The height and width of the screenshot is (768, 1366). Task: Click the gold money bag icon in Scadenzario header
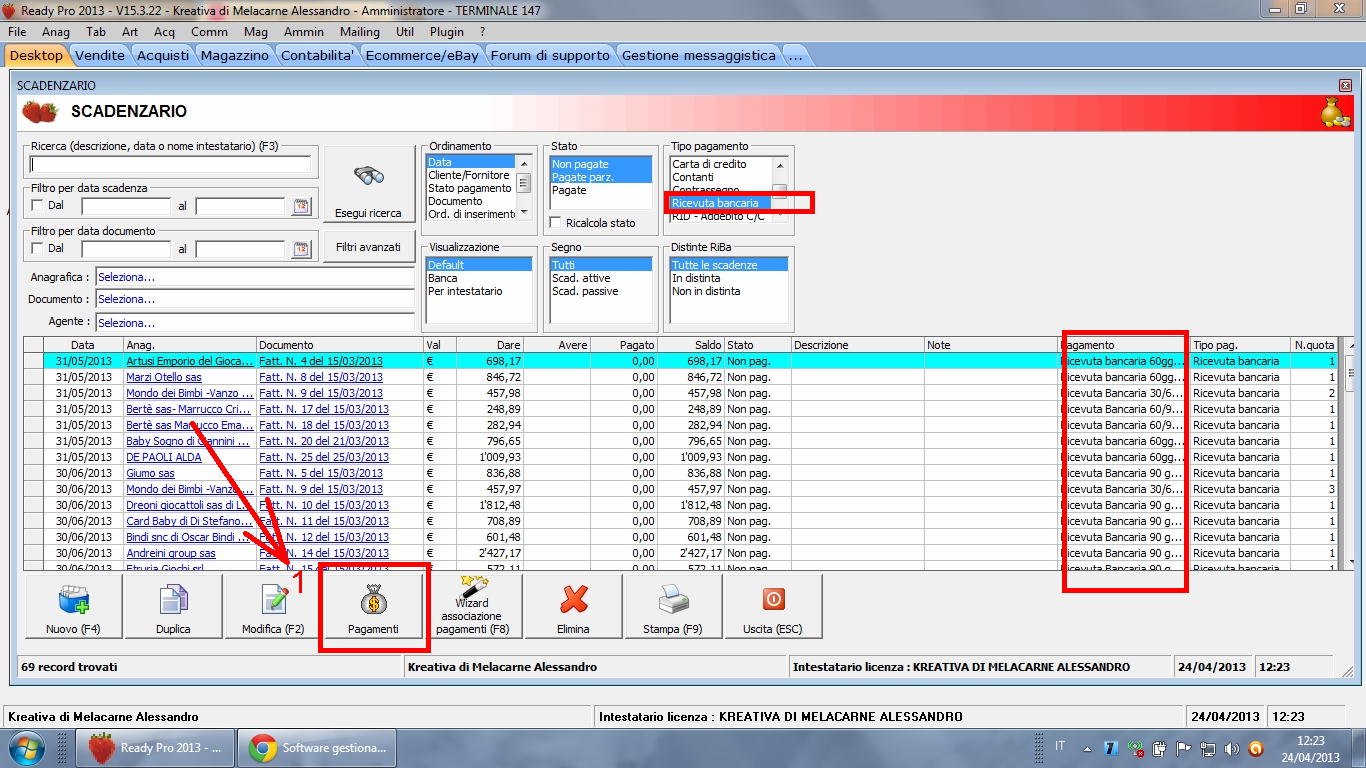pyautogui.click(x=1335, y=112)
